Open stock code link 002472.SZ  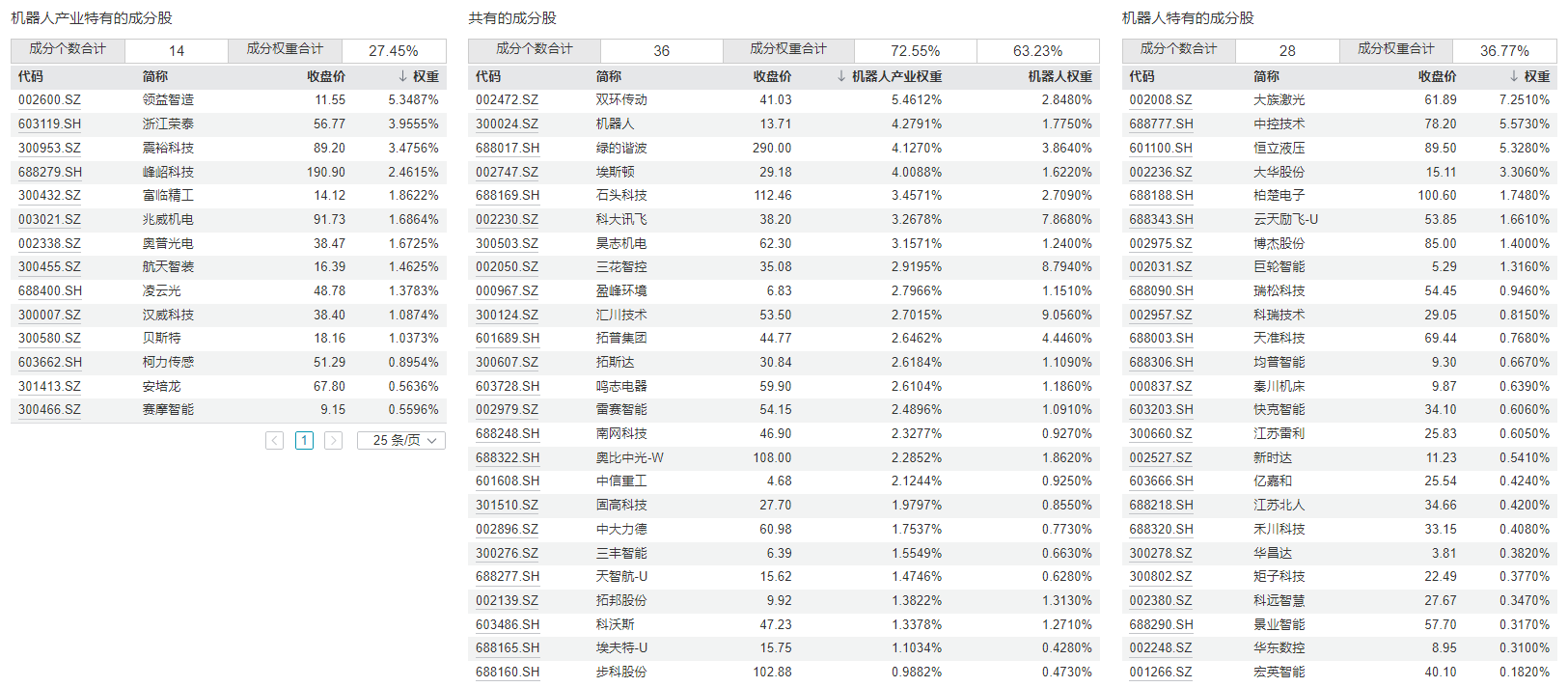tap(507, 100)
